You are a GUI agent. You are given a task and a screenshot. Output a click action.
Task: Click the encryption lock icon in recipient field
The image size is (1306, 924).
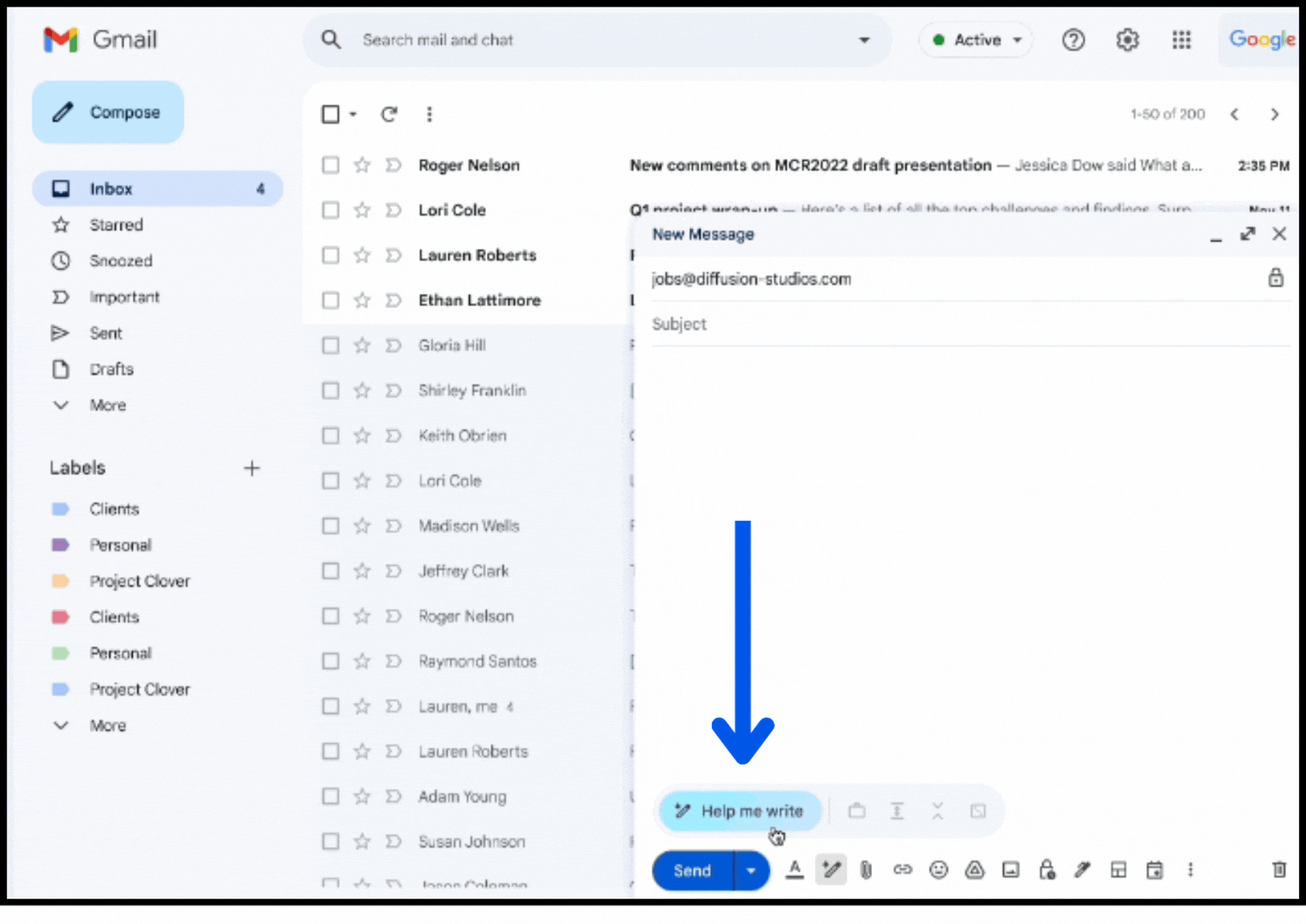(x=1276, y=278)
